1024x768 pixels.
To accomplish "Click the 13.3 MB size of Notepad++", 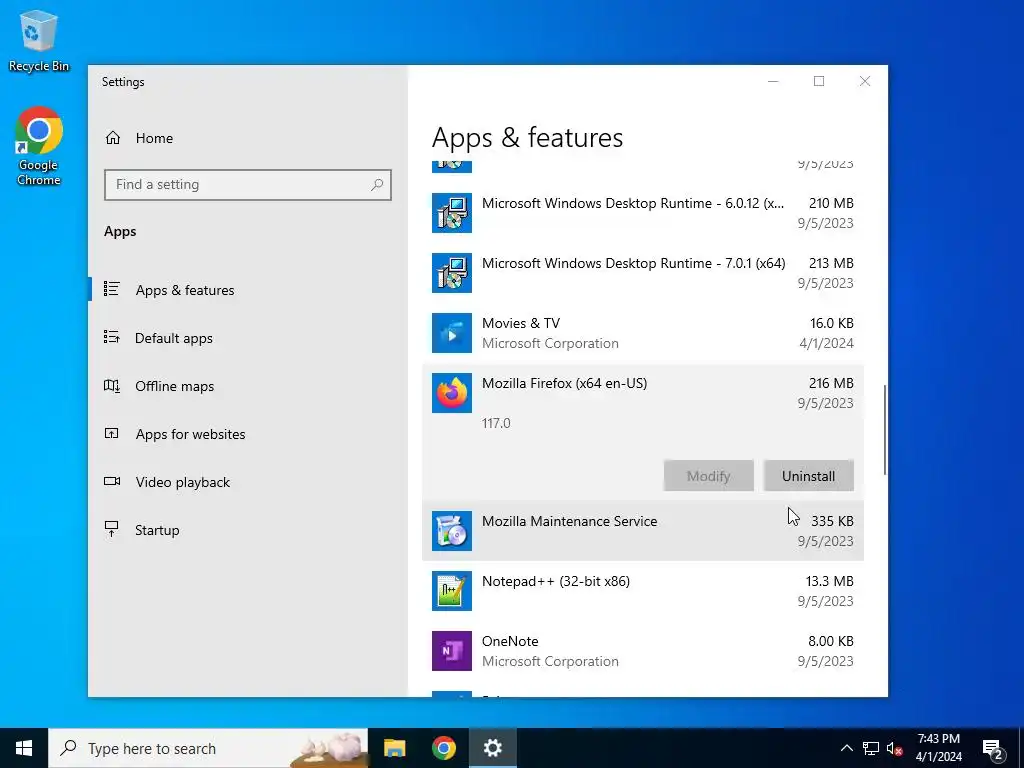I will pos(829,581).
